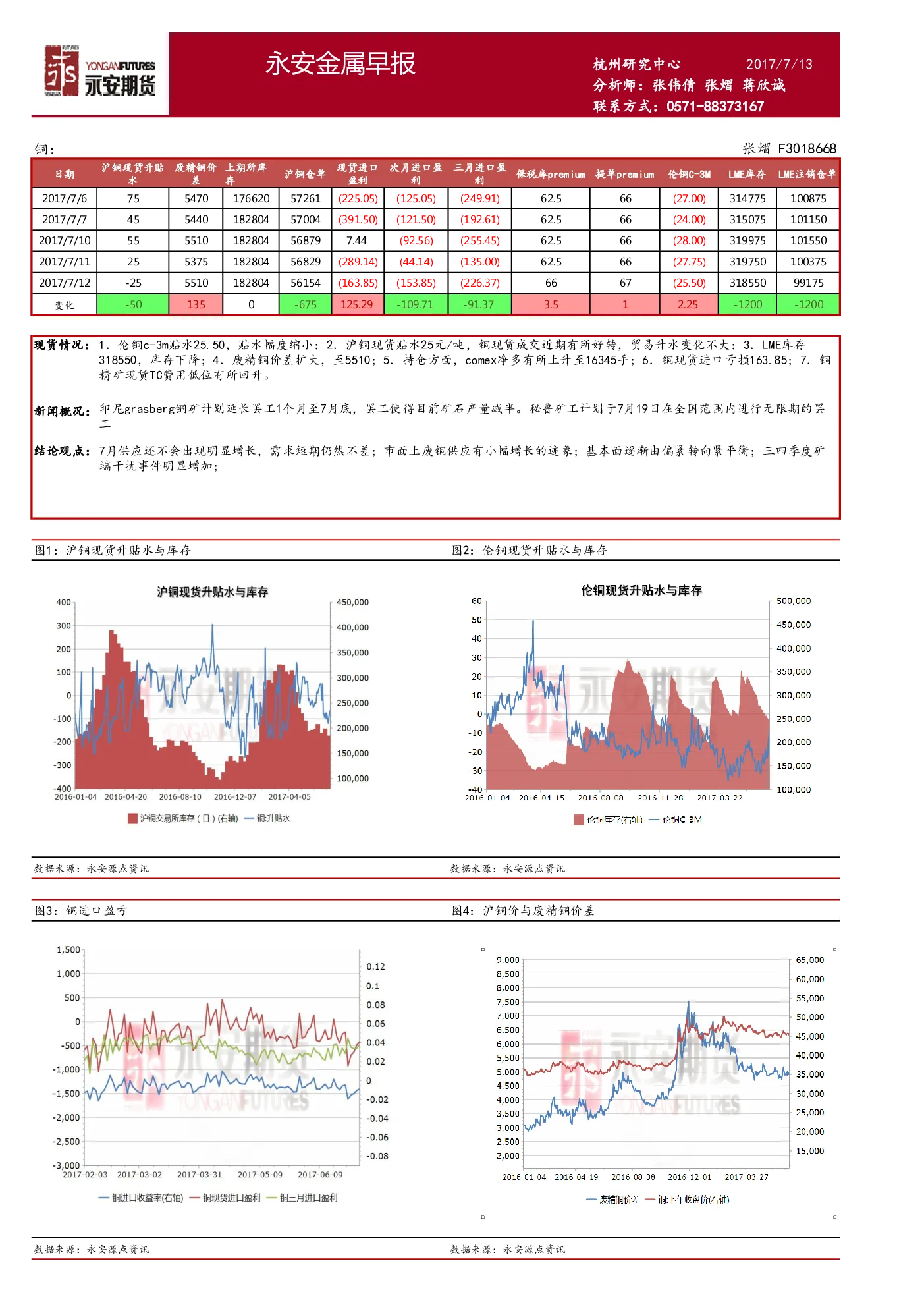Select the 伦铜C-3M column header
This screenshot has width=924, height=1307.
[x=690, y=174]
